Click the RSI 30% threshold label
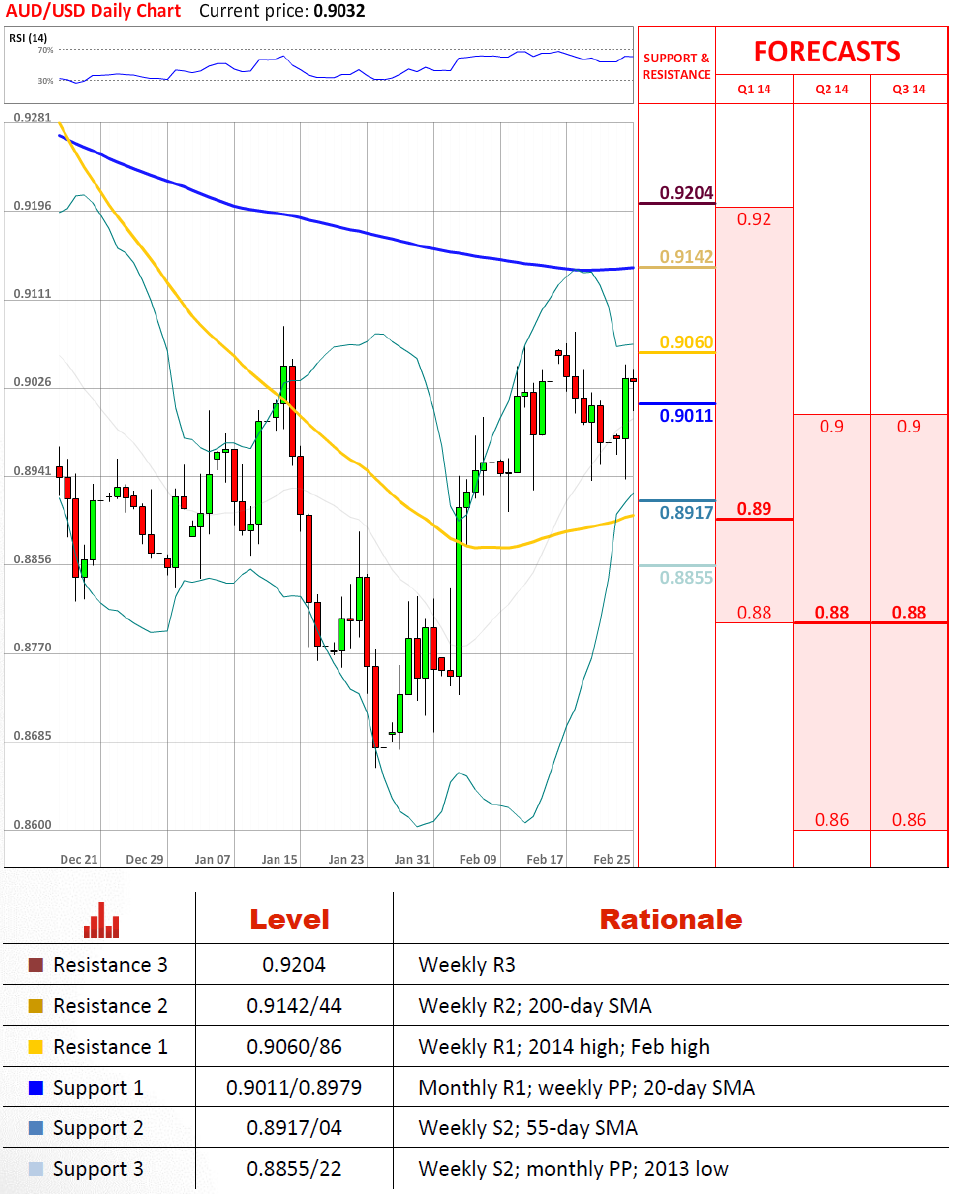 click(46, 81)
